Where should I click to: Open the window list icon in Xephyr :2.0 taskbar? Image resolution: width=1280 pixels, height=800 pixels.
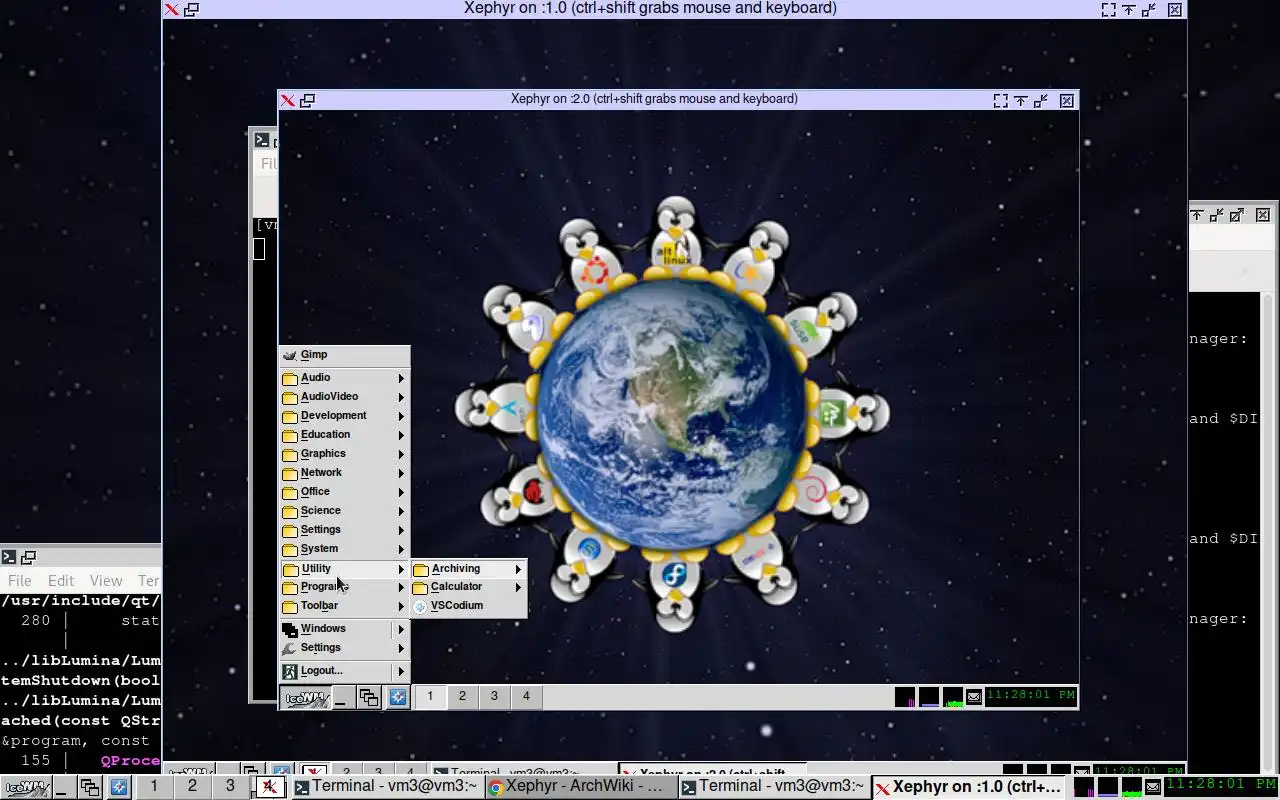click(369, 697)
